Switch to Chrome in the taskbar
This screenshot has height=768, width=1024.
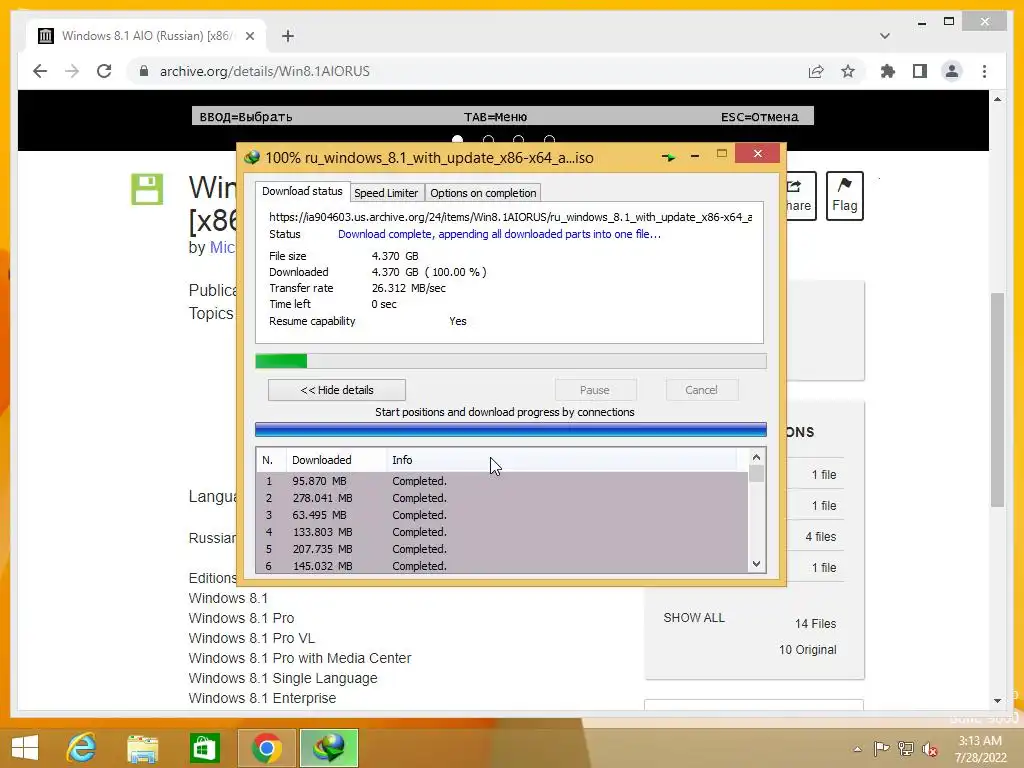coord(266,748)
